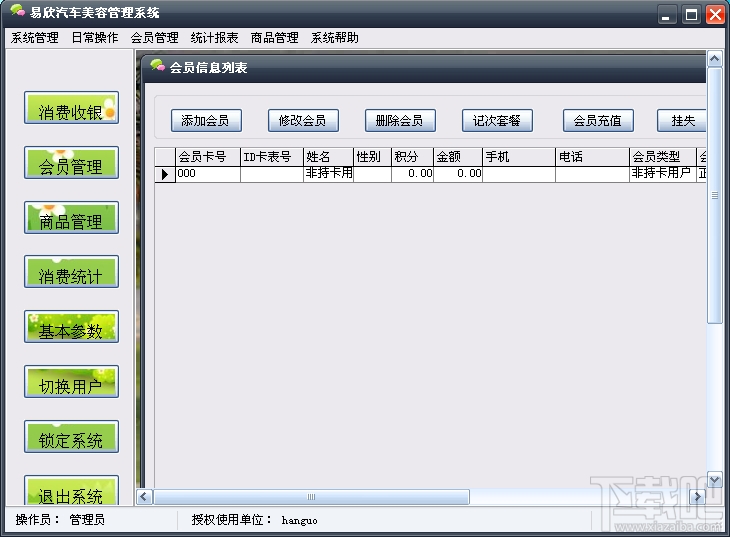Open the 统计报表 menu
This screenshot has height=537, width=730.
[x=215, y=38]
